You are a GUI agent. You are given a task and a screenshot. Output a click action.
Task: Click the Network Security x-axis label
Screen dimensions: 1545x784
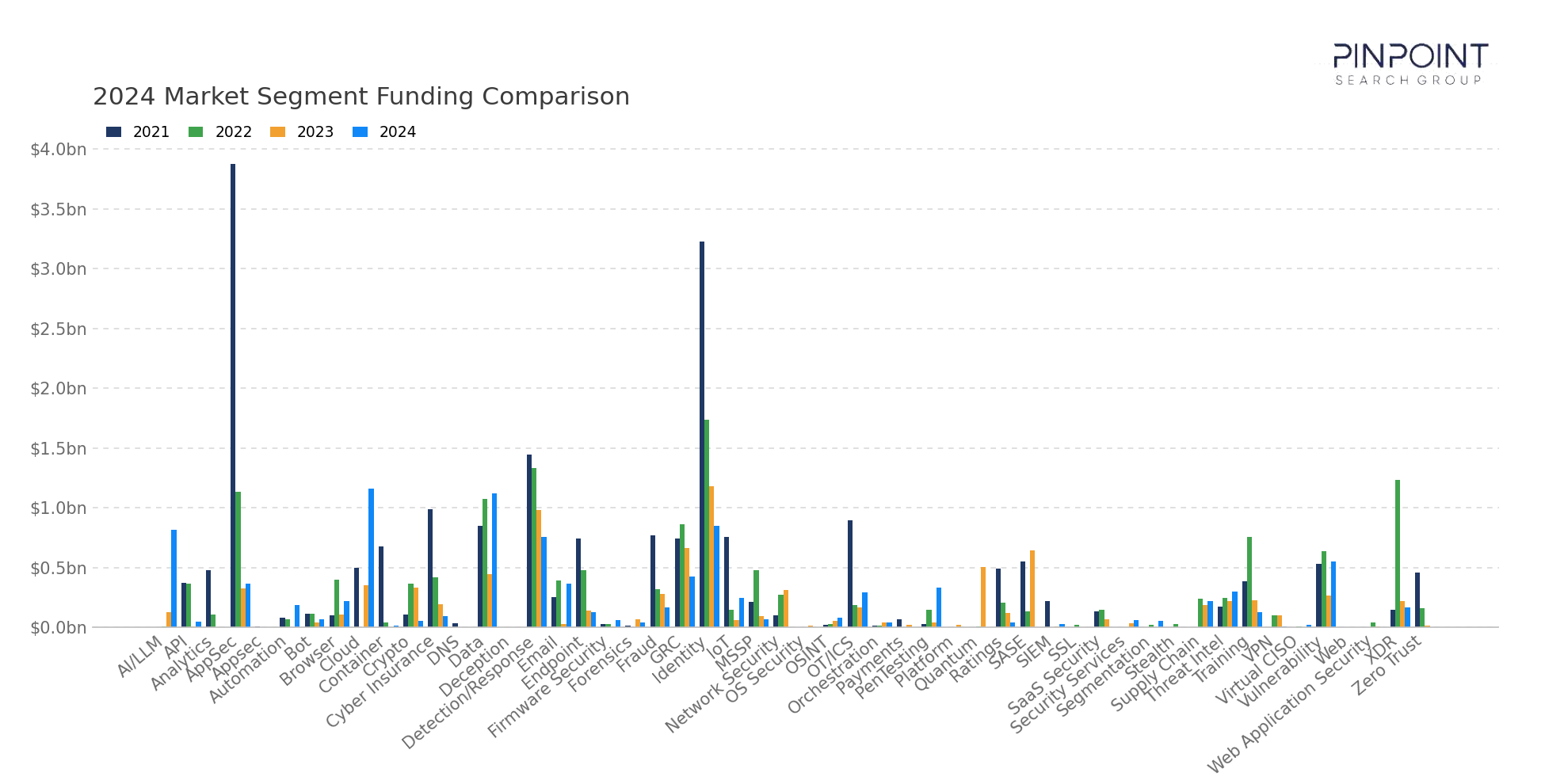723,684
